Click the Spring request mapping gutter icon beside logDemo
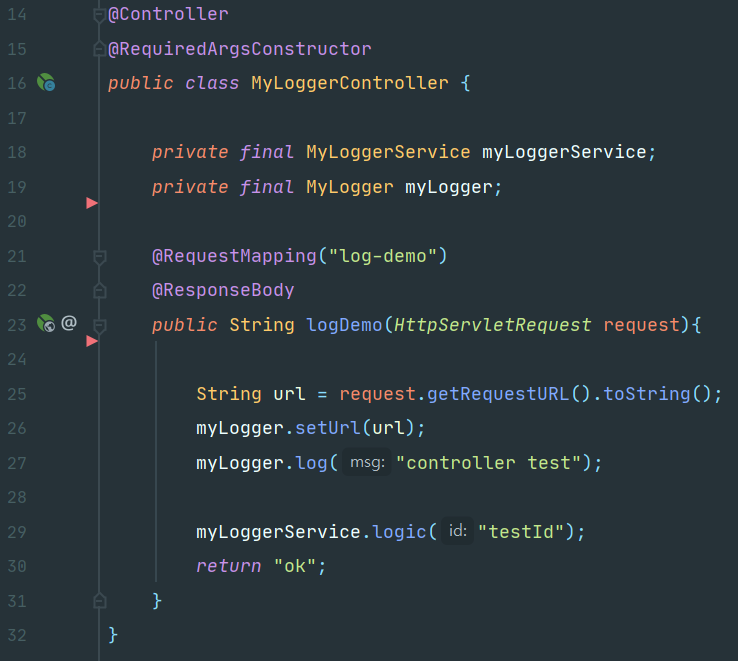Viewport: 738px width, 661px height. [46, 323]
